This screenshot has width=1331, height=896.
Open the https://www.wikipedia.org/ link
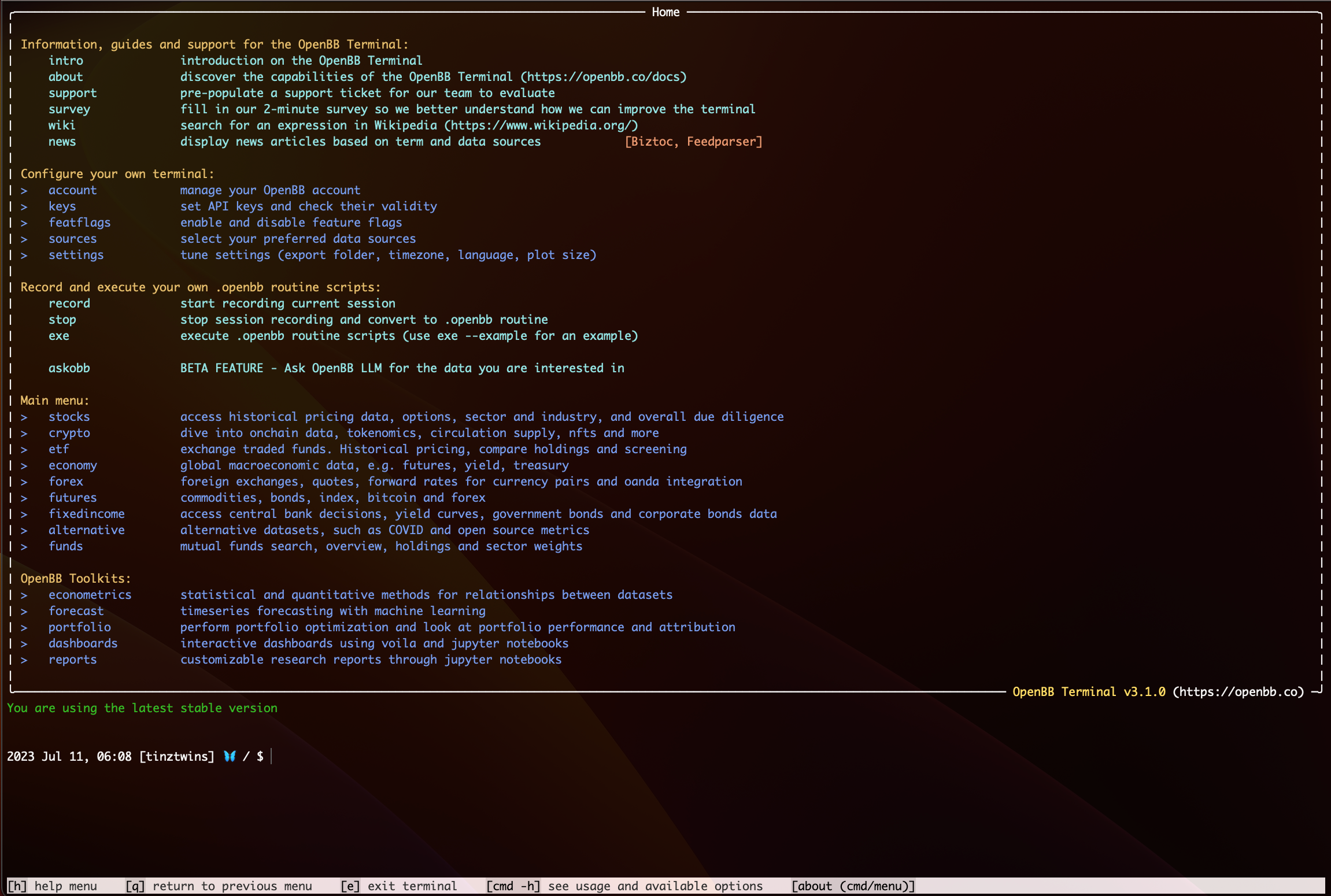pyautogui.click(x=541, y=125)
